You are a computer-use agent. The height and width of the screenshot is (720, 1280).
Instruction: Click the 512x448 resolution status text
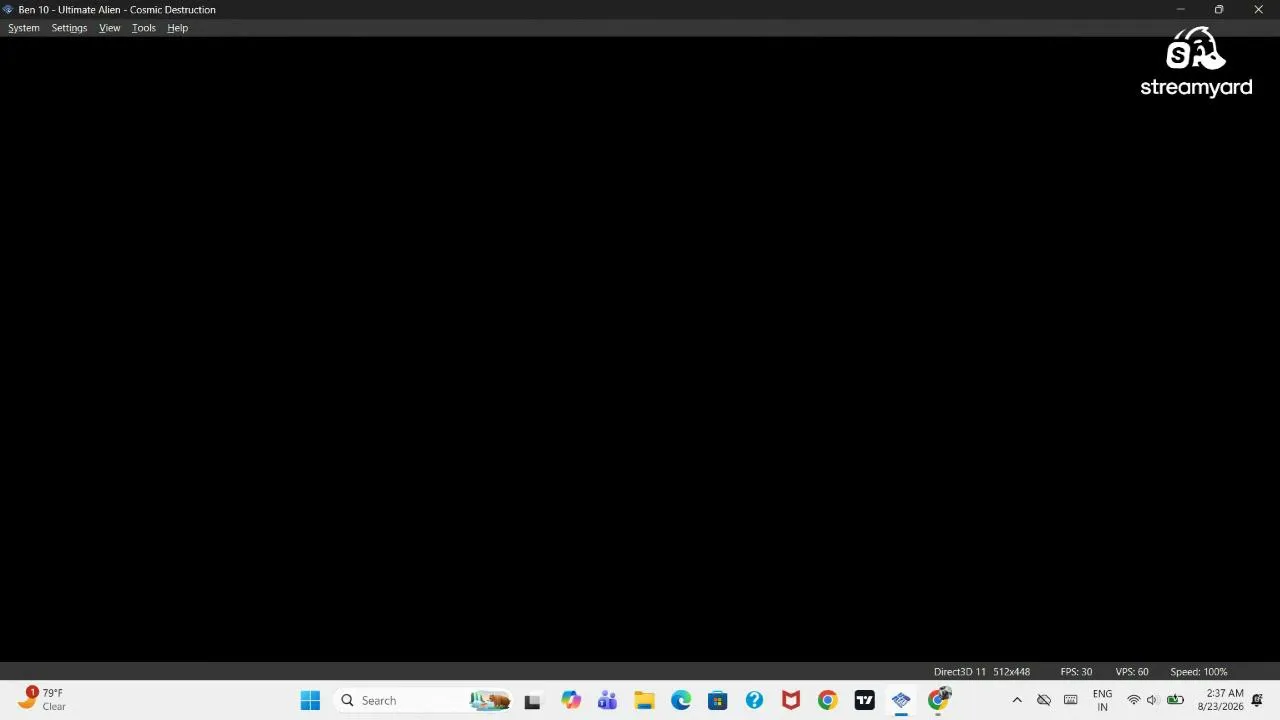point(1011,672)
